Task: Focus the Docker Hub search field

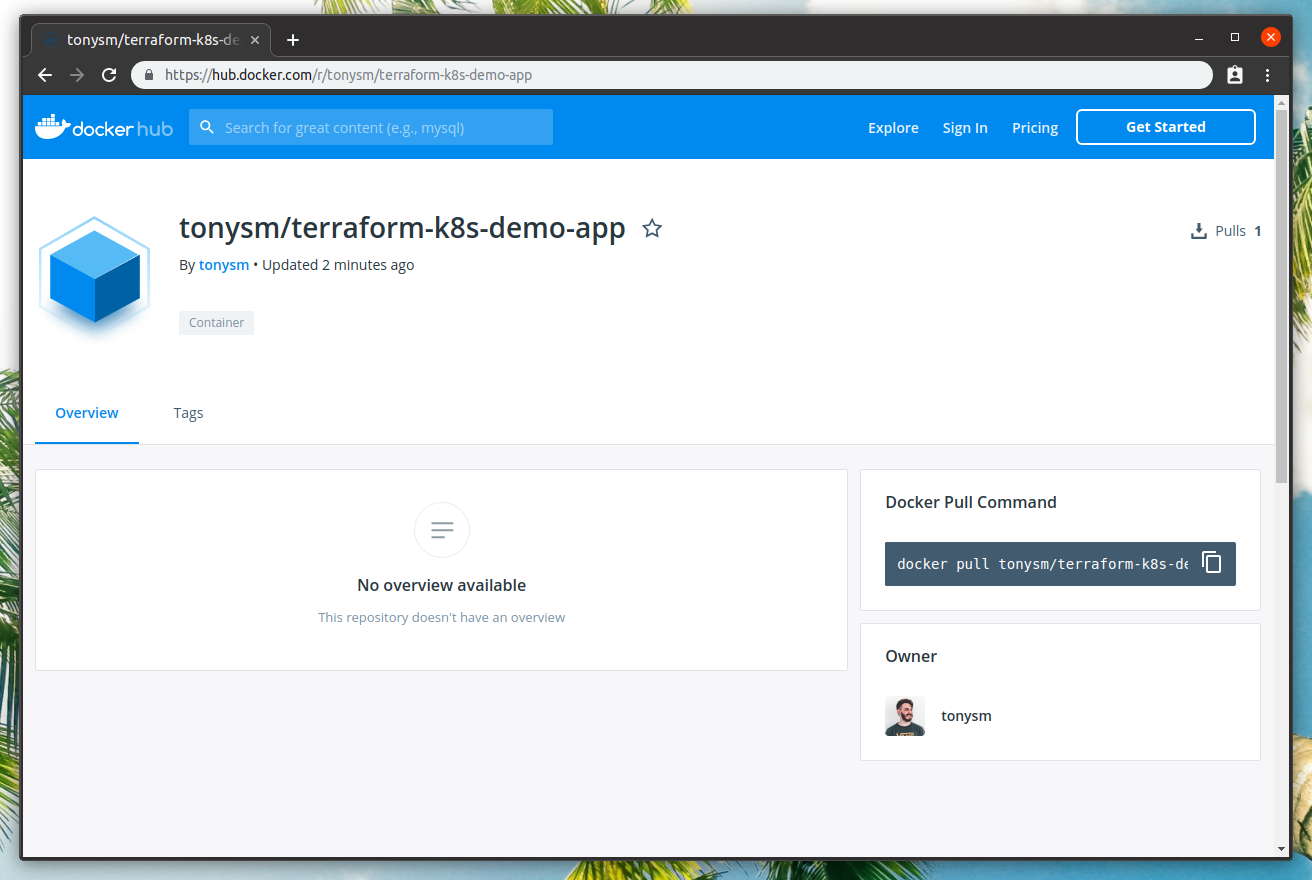Action: (371, 127)
